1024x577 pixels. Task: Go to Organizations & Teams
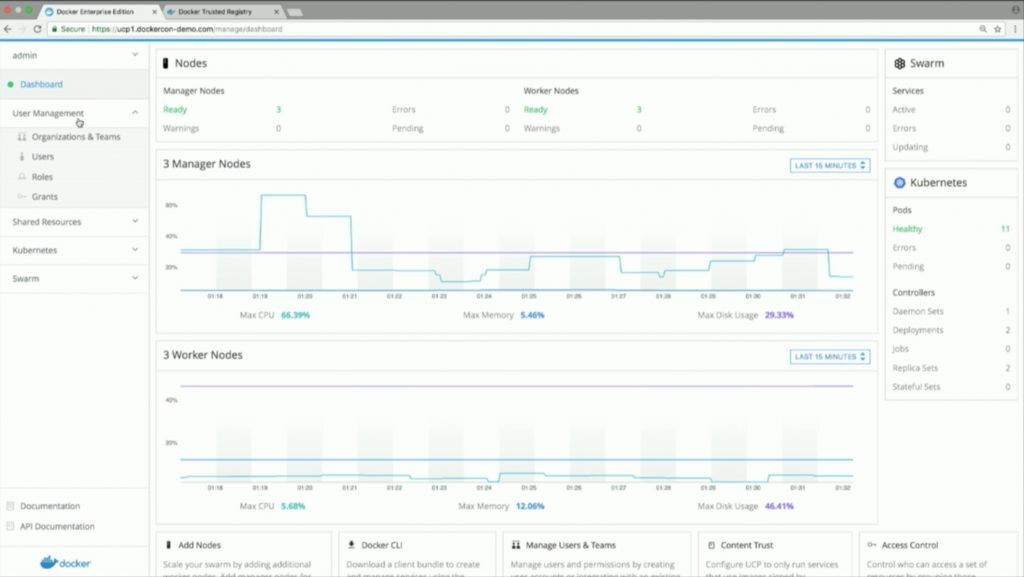[x=76, y=137]
